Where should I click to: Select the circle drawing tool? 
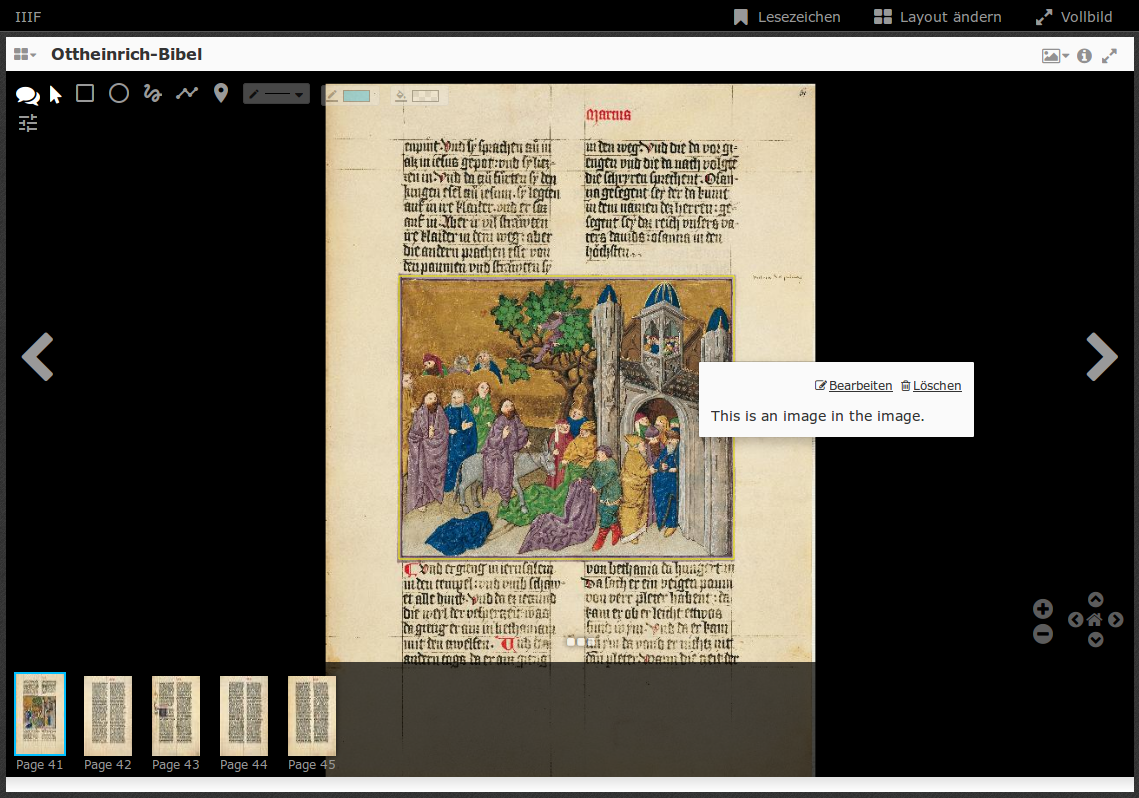tap(119, 93)
